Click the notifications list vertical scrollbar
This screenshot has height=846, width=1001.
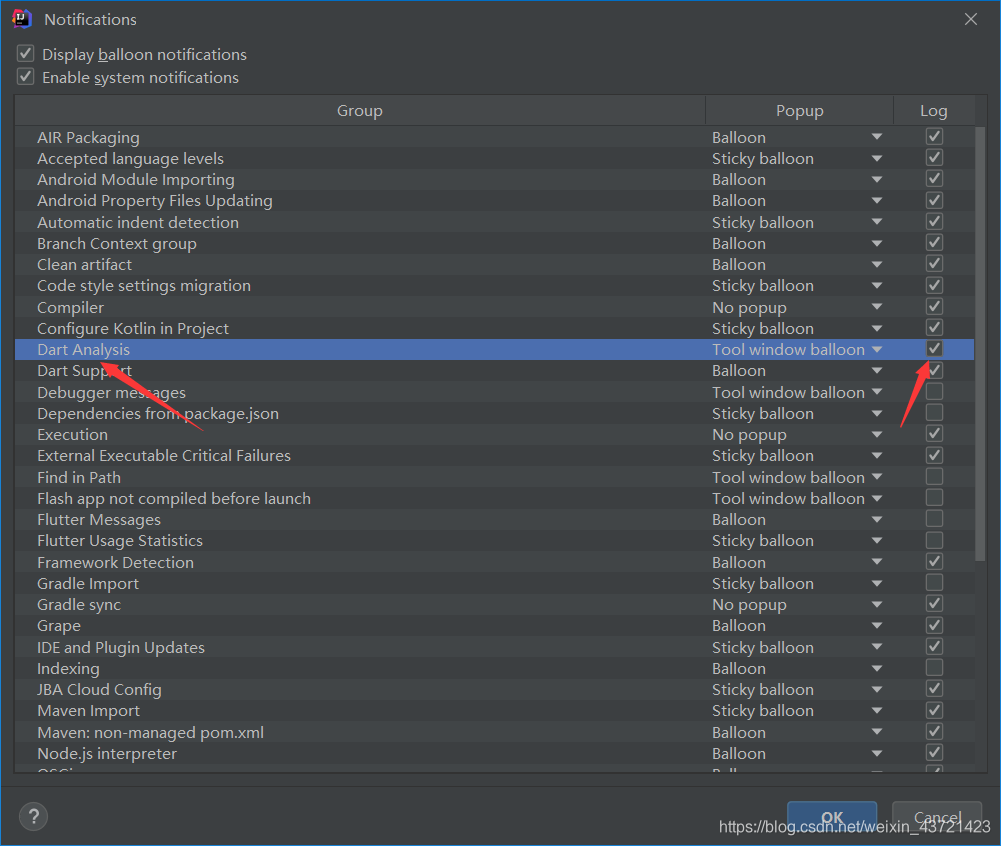point(980,344)
